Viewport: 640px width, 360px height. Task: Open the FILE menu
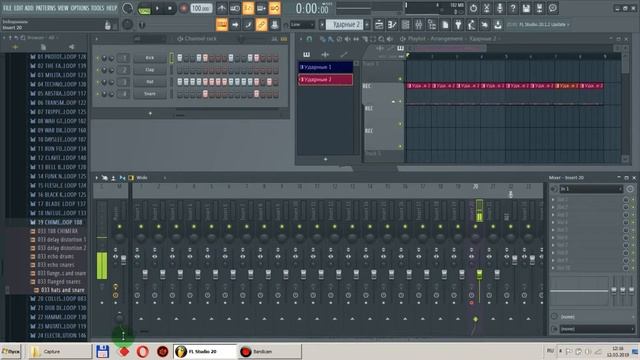pos(7,8)
